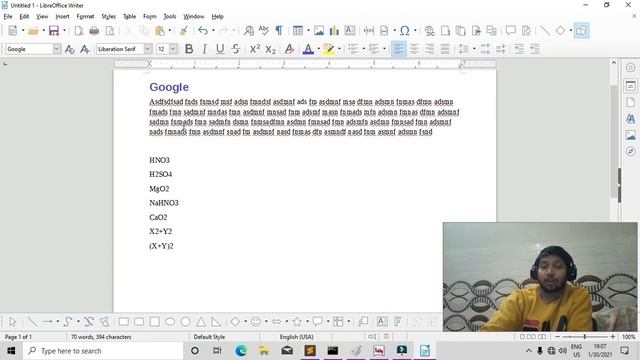Open the bullet list dropdown arrow

[x=364, y=49]
